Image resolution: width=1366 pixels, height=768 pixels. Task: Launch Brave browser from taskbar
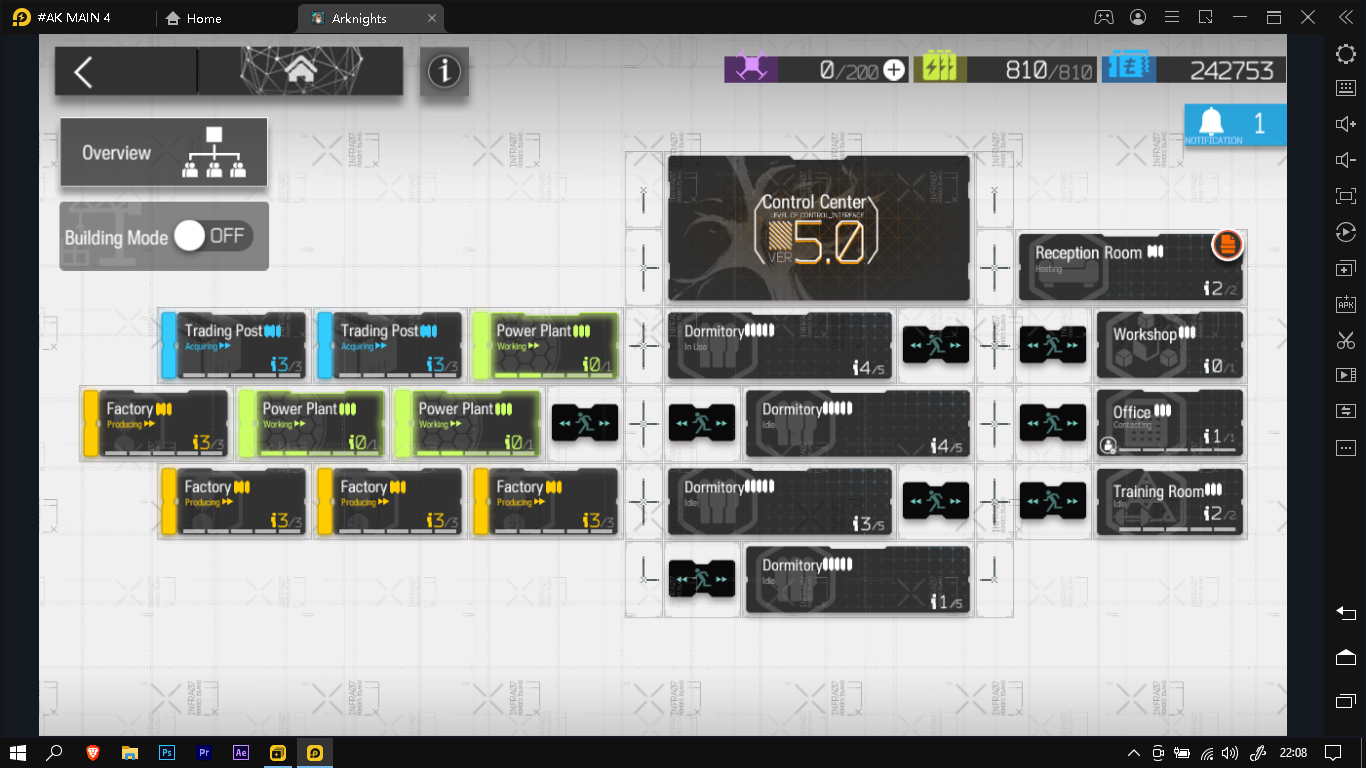92,752
